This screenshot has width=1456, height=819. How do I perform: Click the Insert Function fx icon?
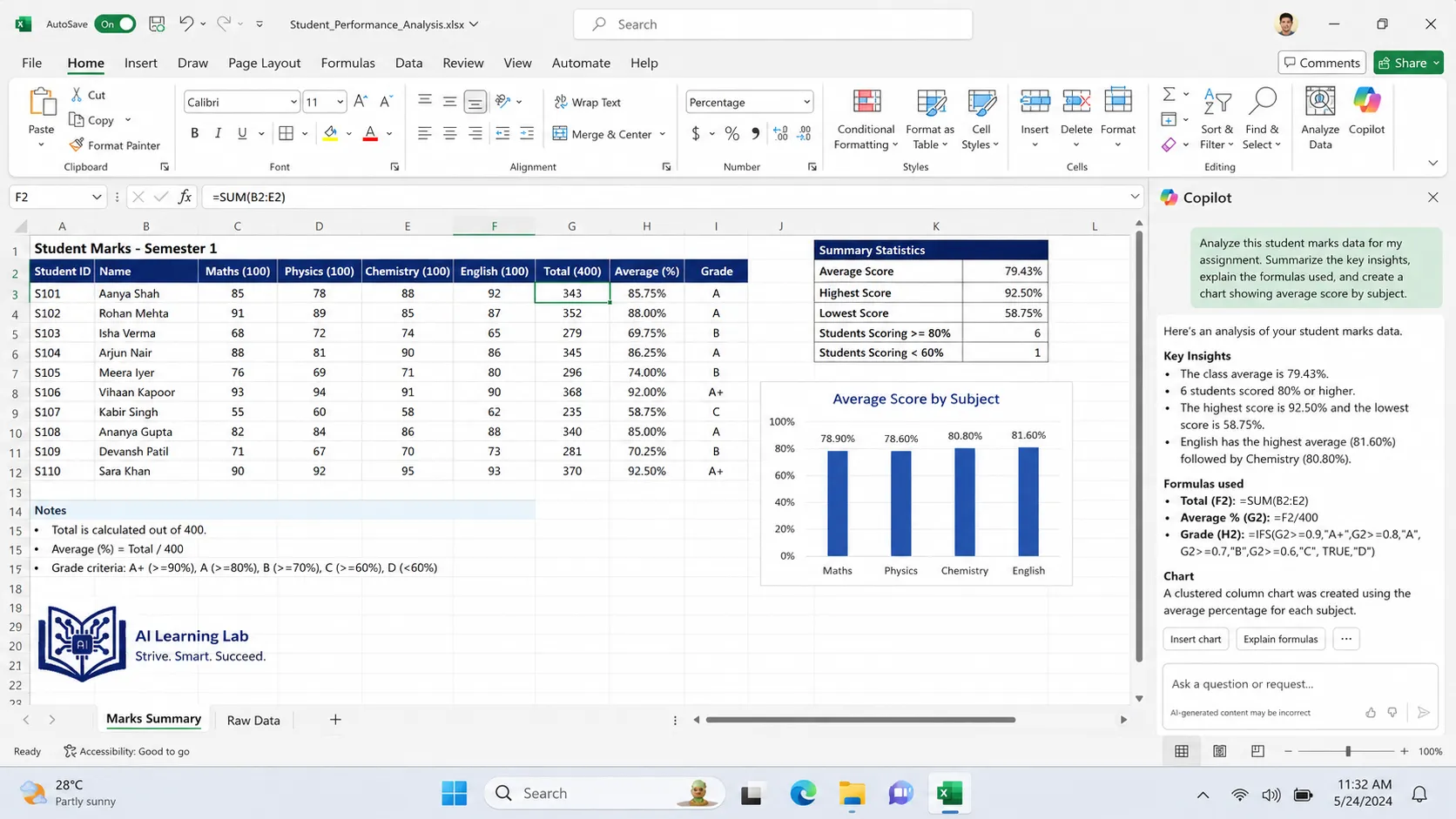(x=185, y=197)
